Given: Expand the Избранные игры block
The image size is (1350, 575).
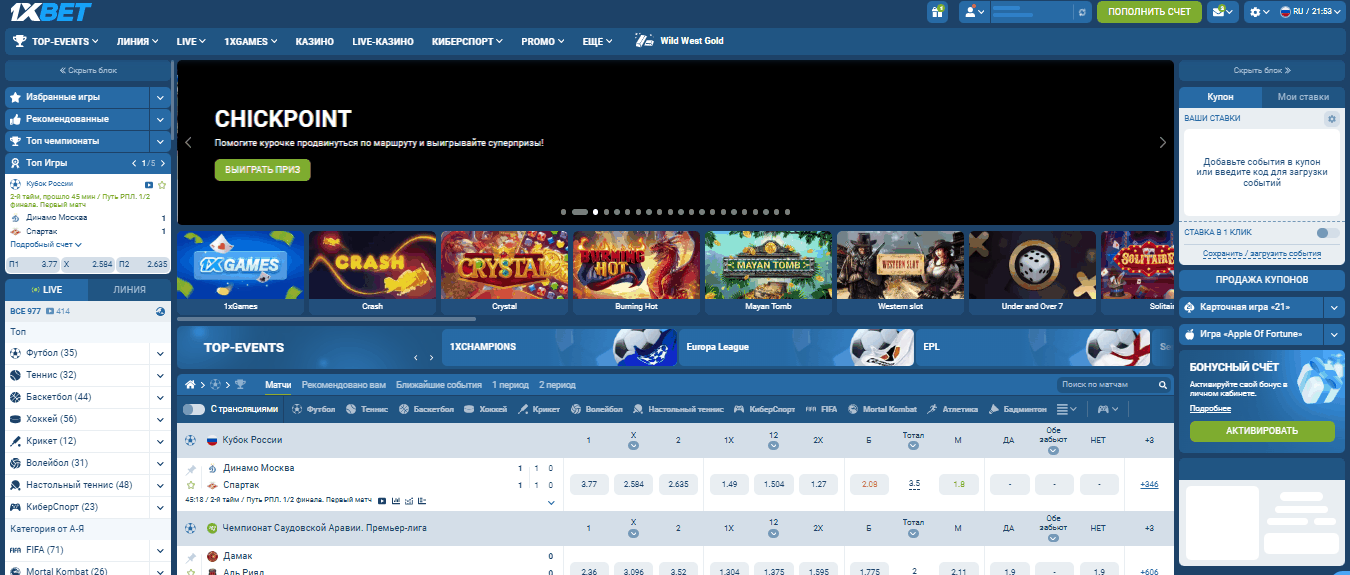Looking at the screenshot, I should coord(160,97).
